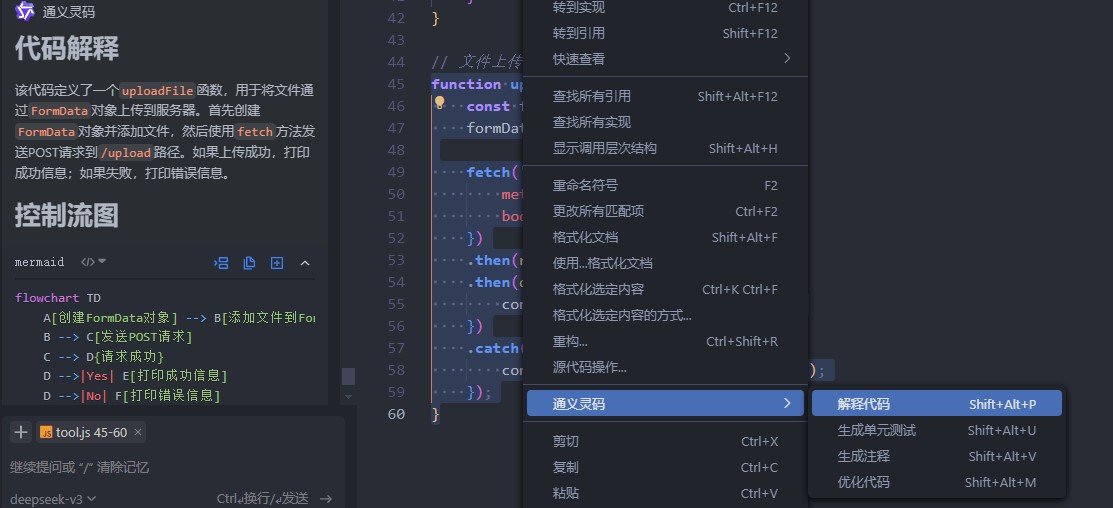Select 转到实现 in the context menu
1113x508 pixels.
click(x=665, y=8)
